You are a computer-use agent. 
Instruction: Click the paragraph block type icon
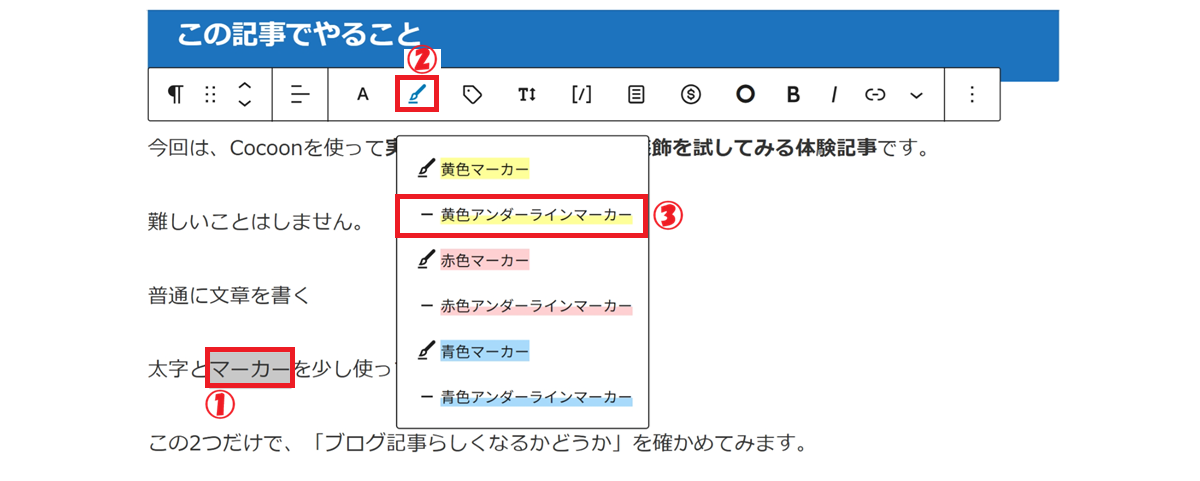click(175, 95)
